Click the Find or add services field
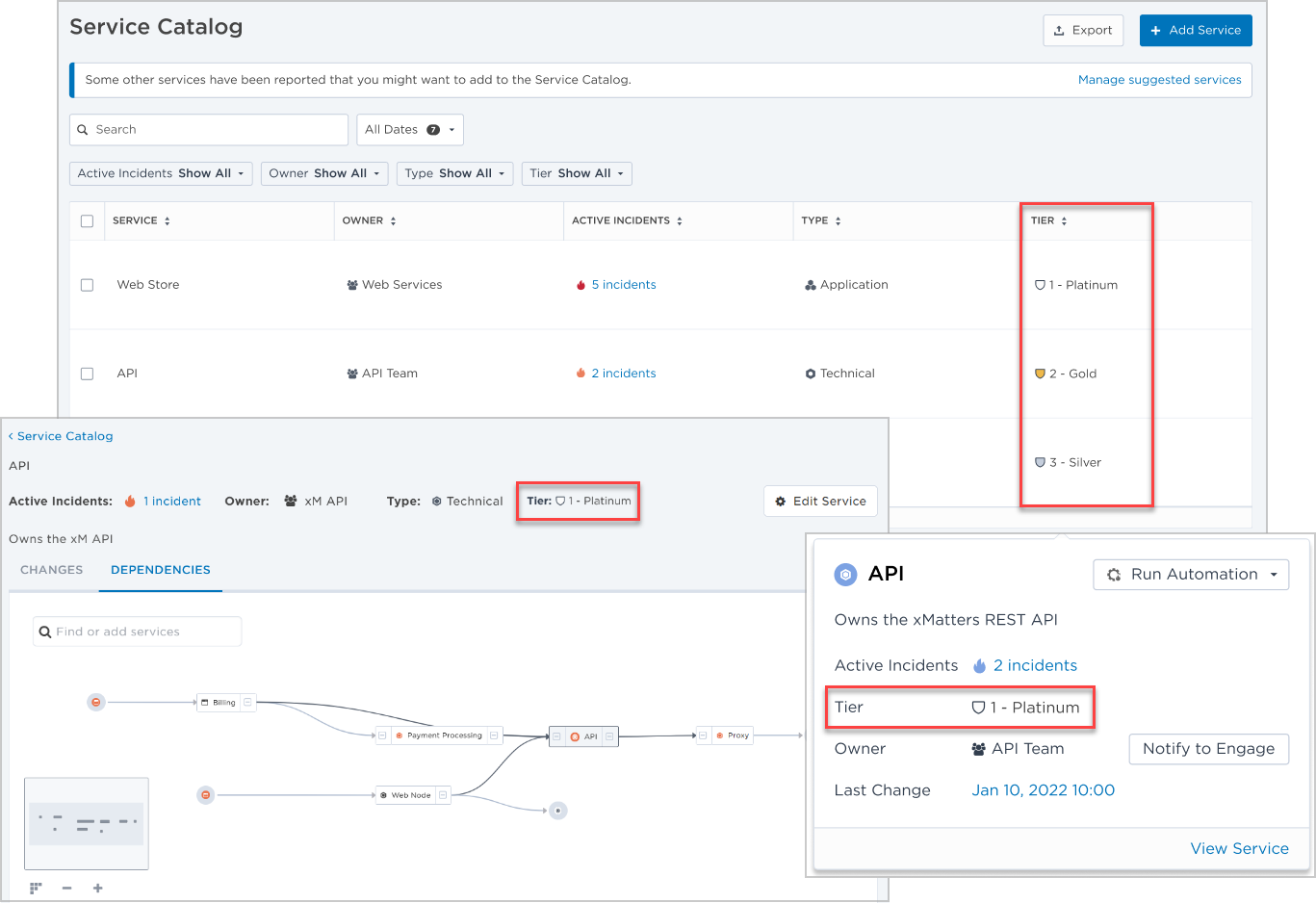This screenshot has height=903, width=1316. point(137,632)
